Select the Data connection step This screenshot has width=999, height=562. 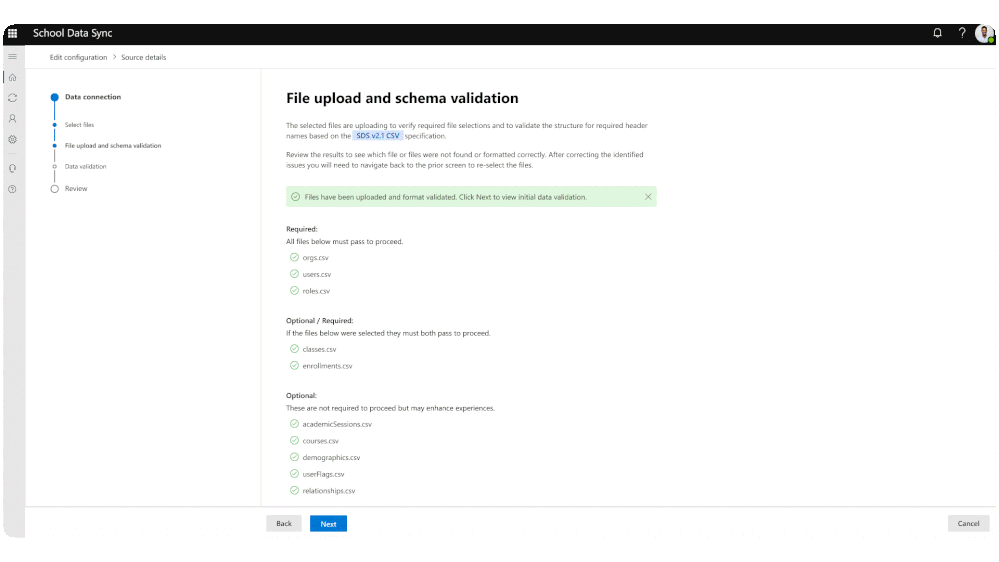coord(92,97)
